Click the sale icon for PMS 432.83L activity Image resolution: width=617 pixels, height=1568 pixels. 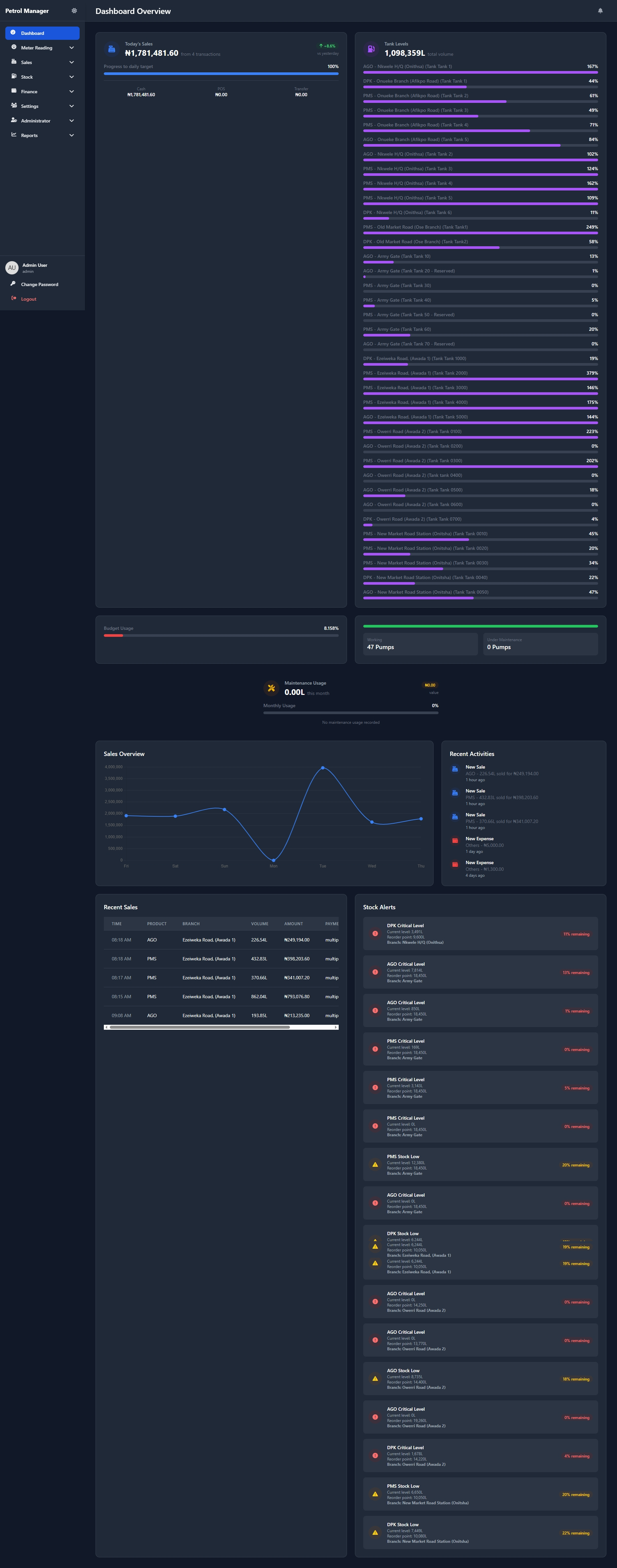[x=454, y=793]
